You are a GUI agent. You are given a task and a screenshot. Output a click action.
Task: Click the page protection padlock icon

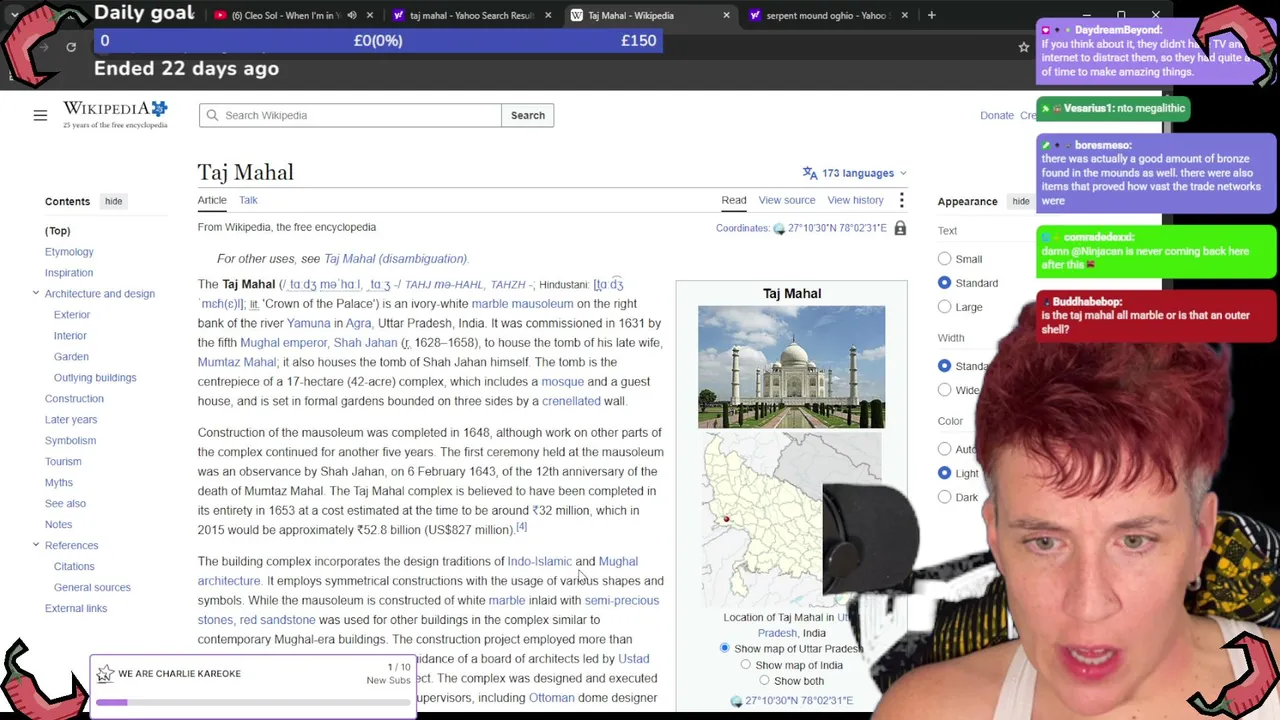pyautogui.click(x=900, y=228)
